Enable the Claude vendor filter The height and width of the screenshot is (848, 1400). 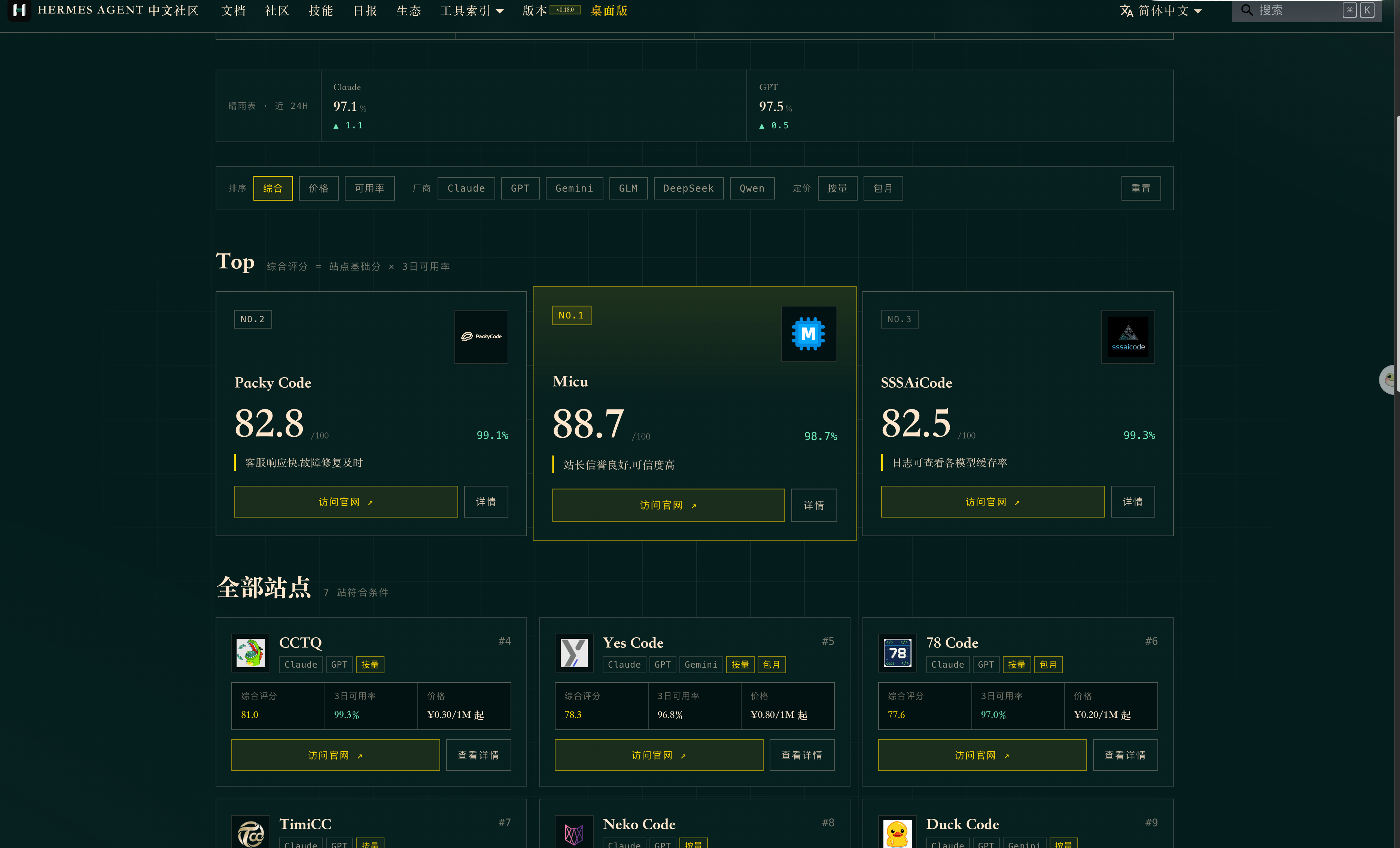466,188
